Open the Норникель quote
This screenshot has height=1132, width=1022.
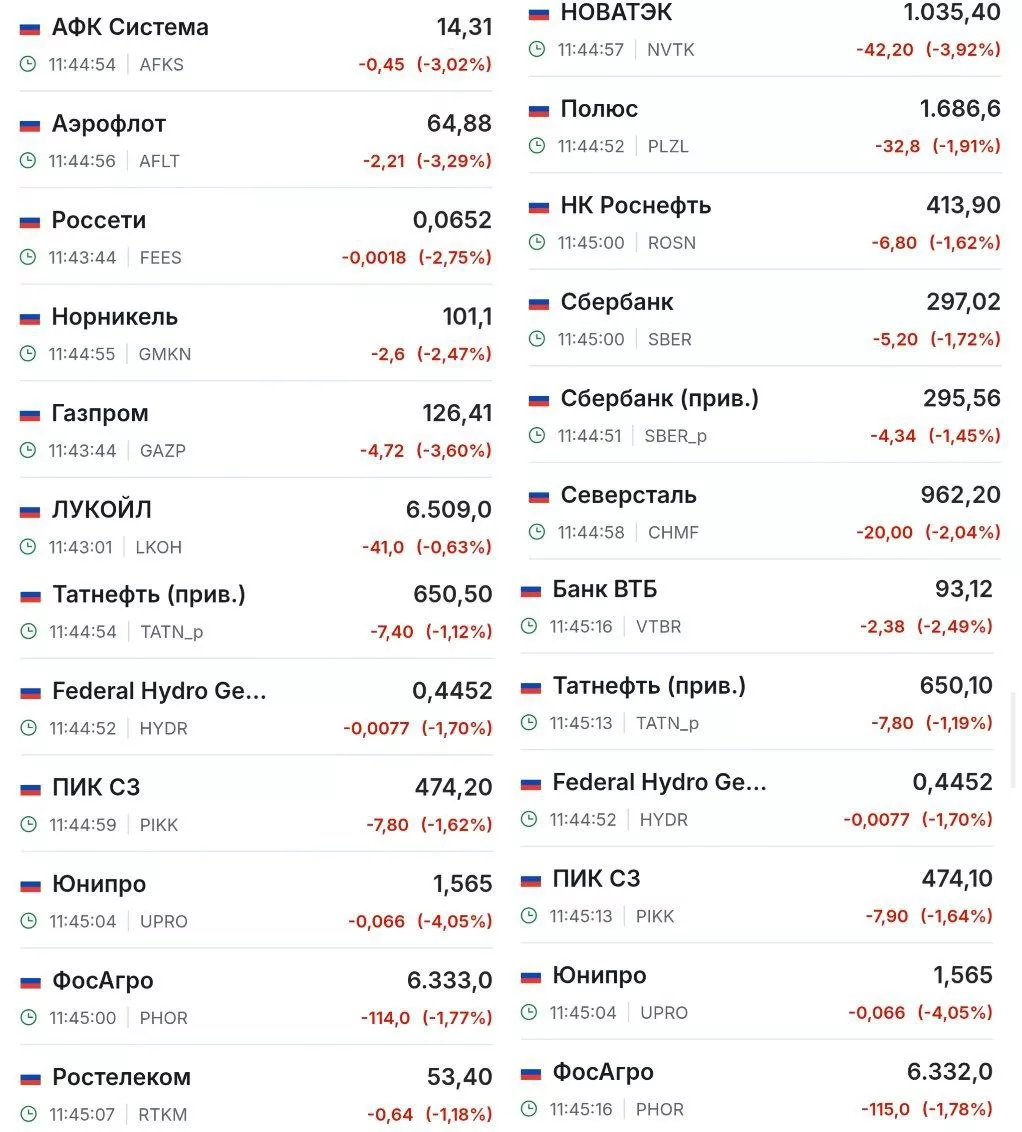(x=115, y=317)
